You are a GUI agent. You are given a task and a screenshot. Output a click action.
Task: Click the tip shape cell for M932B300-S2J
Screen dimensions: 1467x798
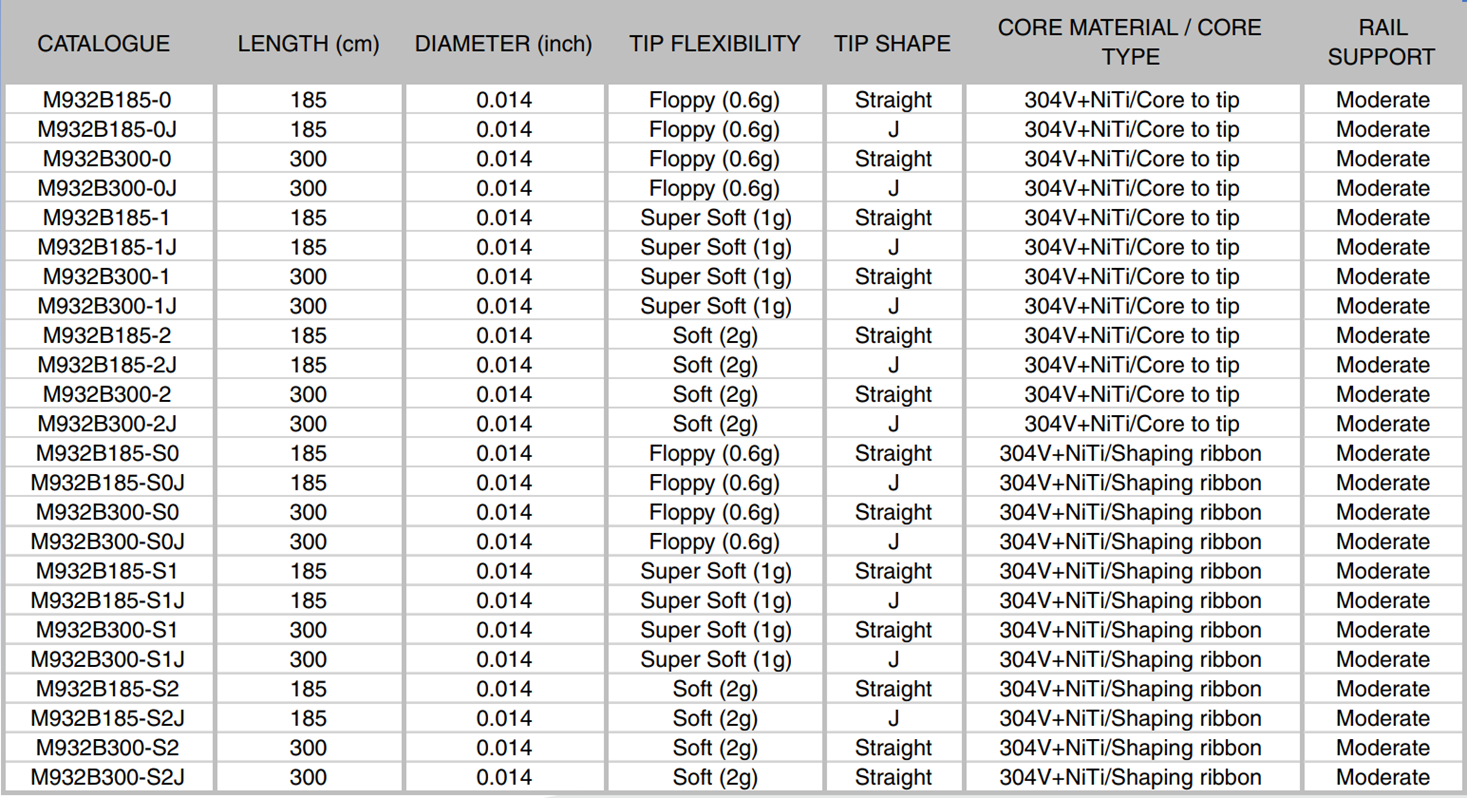coord(893,777)
